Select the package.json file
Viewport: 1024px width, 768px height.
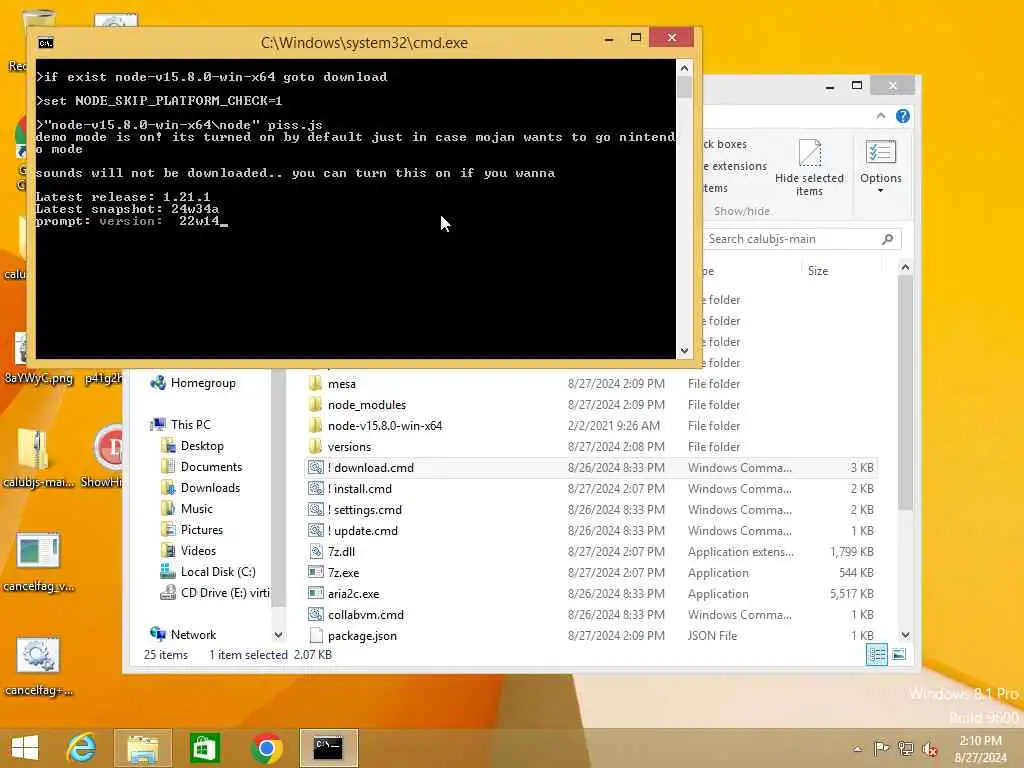point(592,635)
